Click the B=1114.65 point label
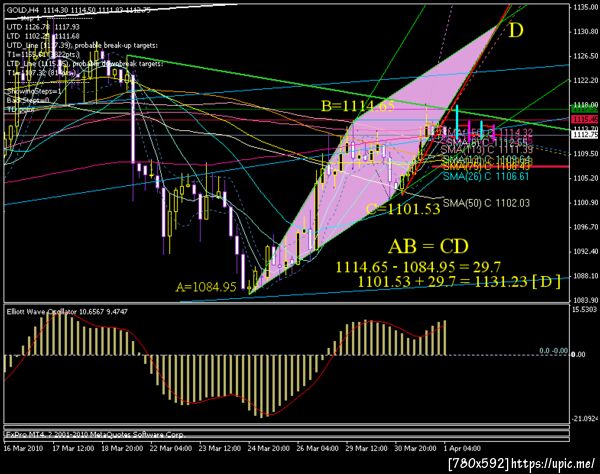Image resolution: width=600 pixels, height=474 pixels. point(357,106)
